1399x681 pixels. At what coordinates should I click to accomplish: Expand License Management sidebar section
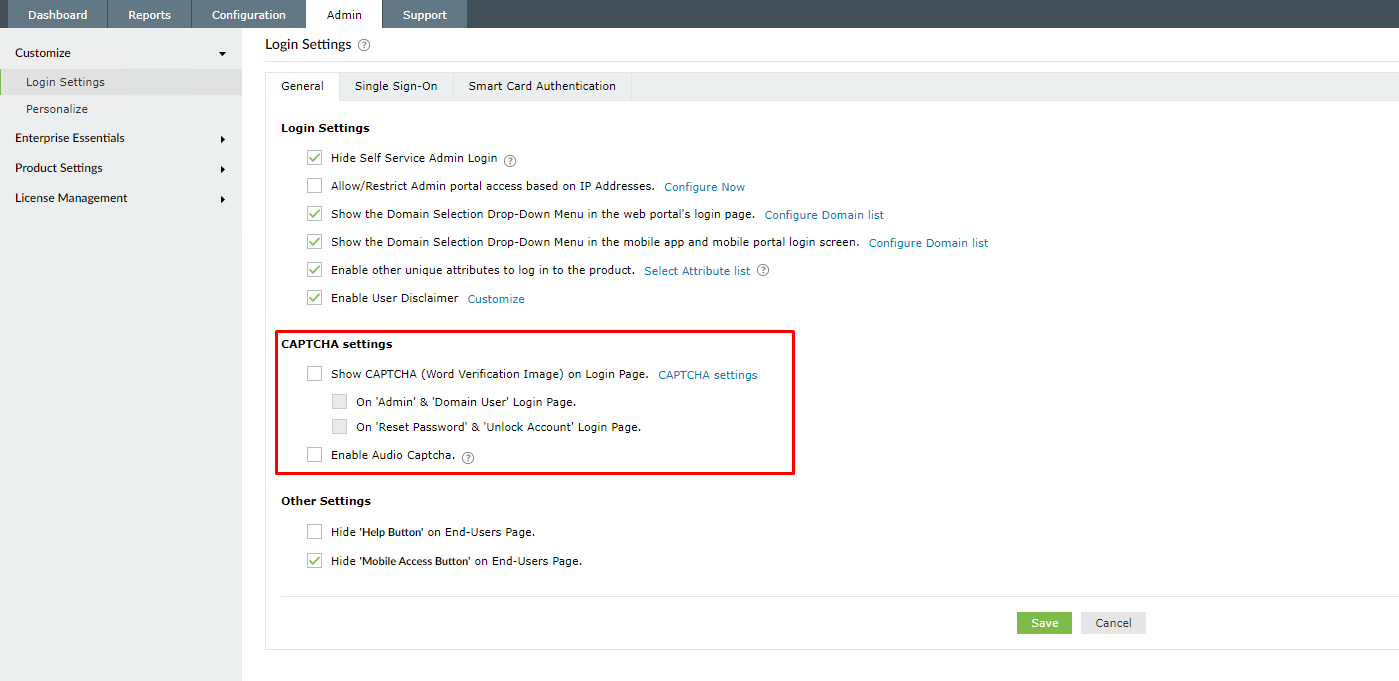click(x=222, y=199)
